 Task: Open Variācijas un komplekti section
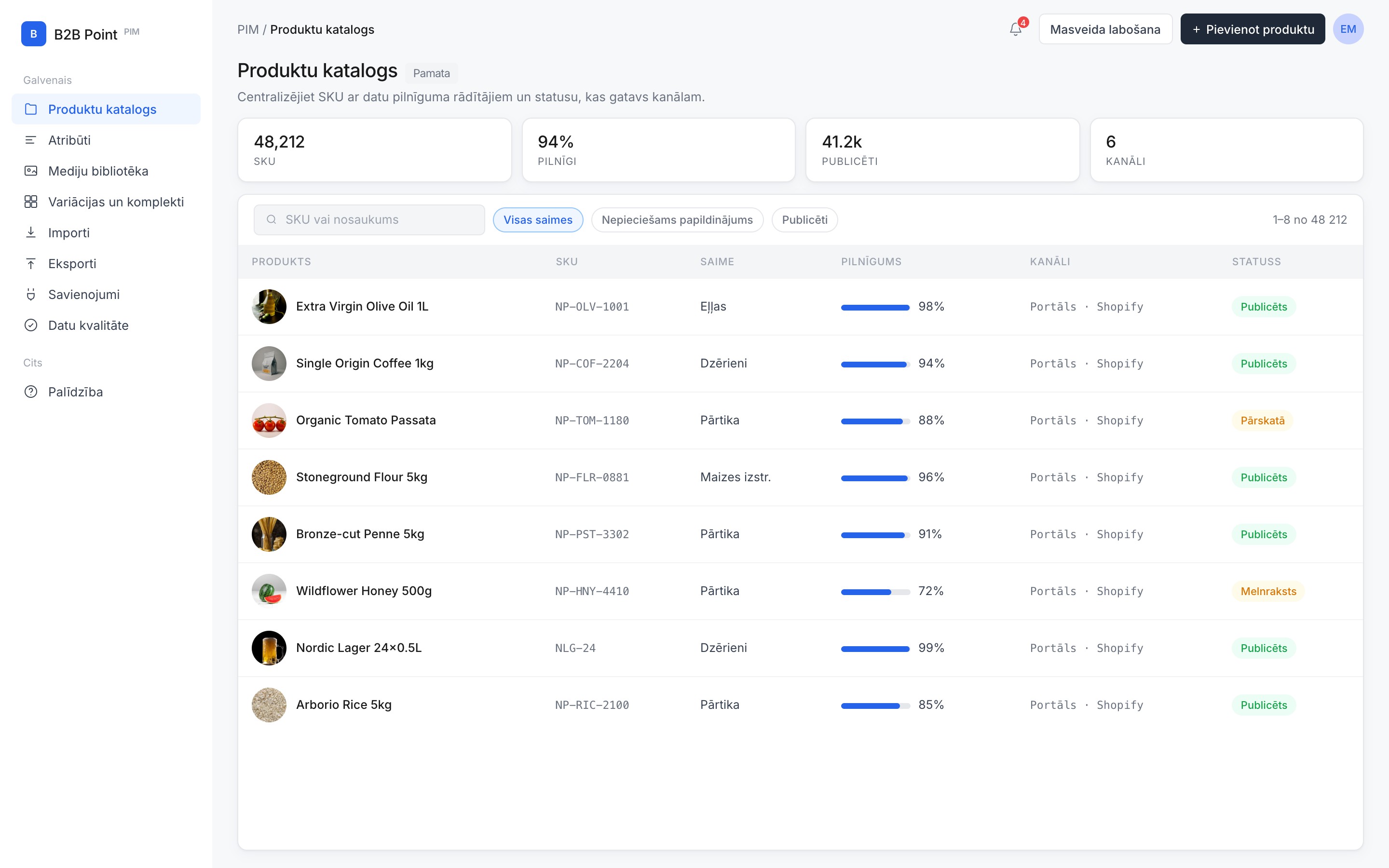pyautogui.click(x=106, y=202)
